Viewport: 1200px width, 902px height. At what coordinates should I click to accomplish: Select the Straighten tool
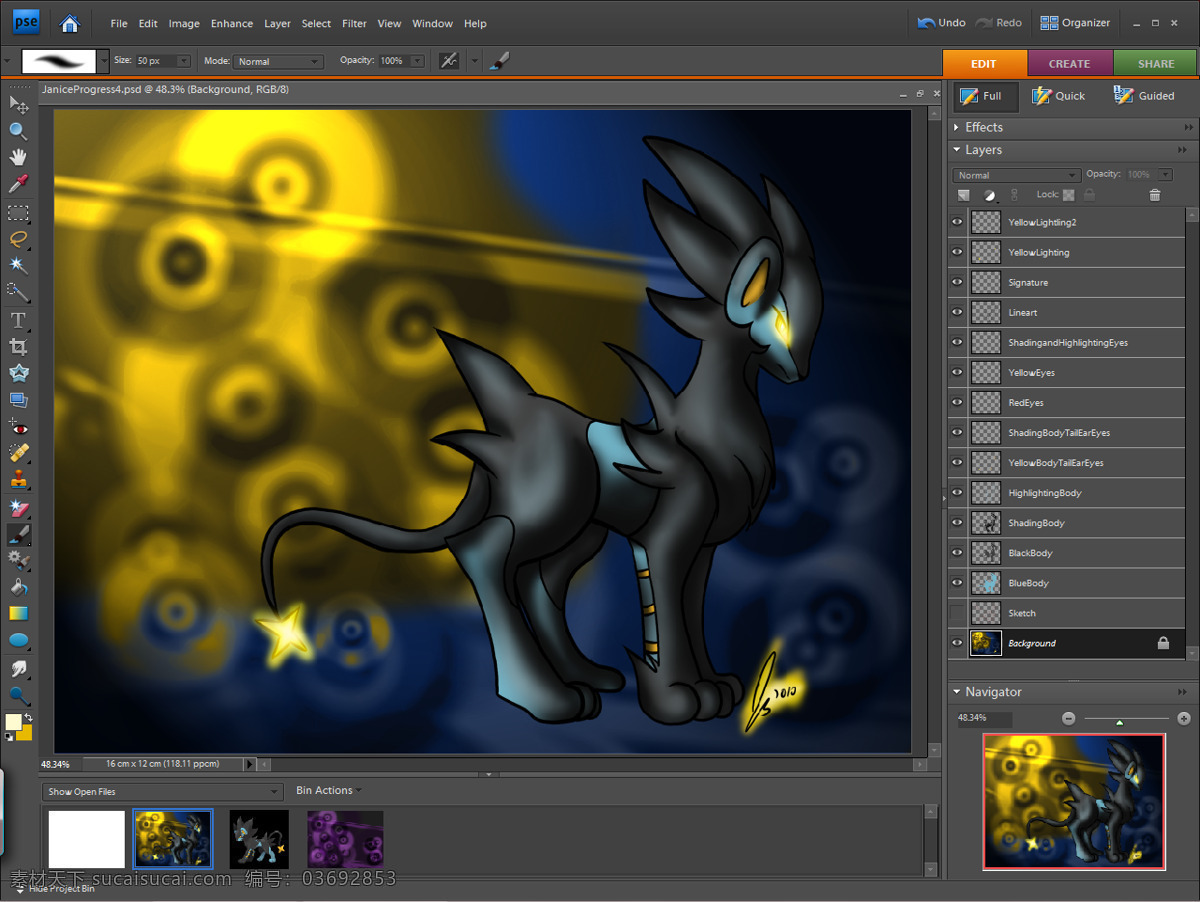[x=18, y=400]
